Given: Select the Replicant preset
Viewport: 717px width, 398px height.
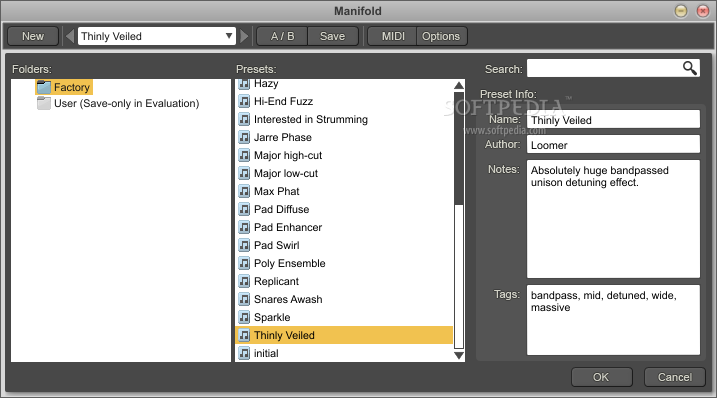Looking at the screenshot, I should (x=344, y=281).
